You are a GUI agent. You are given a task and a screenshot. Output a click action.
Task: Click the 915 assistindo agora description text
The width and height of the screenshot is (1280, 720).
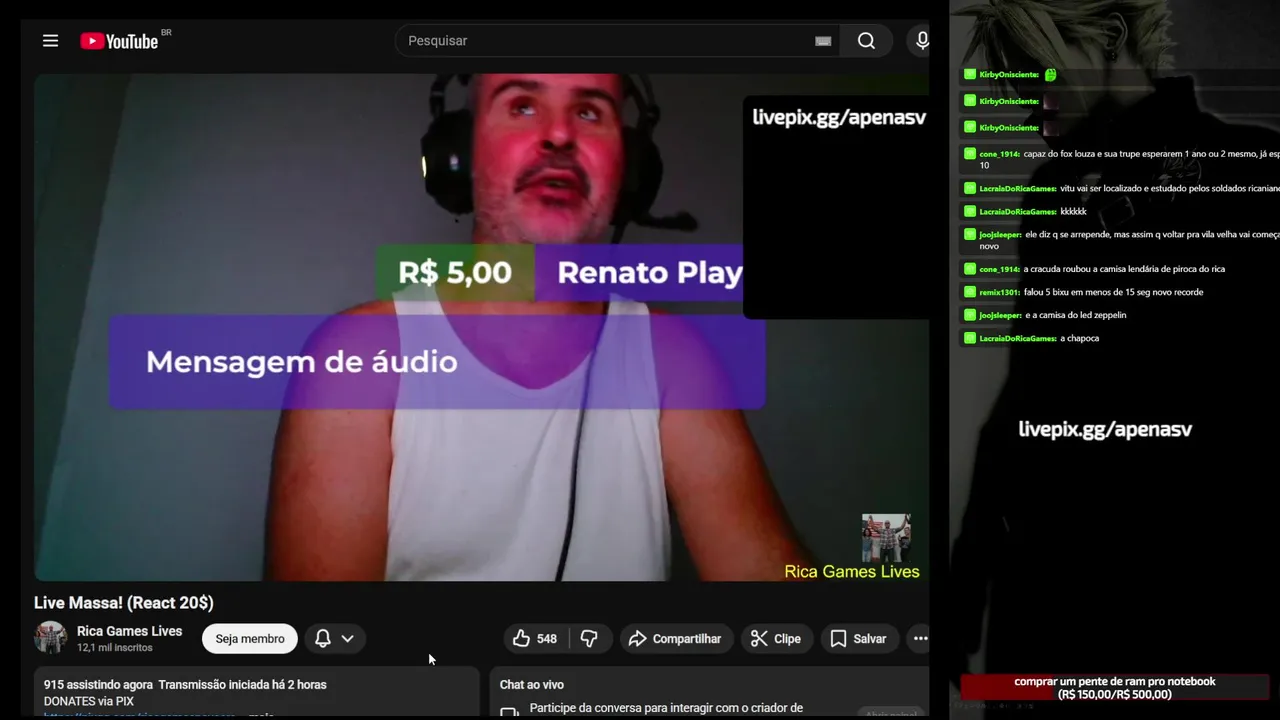[185, 685]
